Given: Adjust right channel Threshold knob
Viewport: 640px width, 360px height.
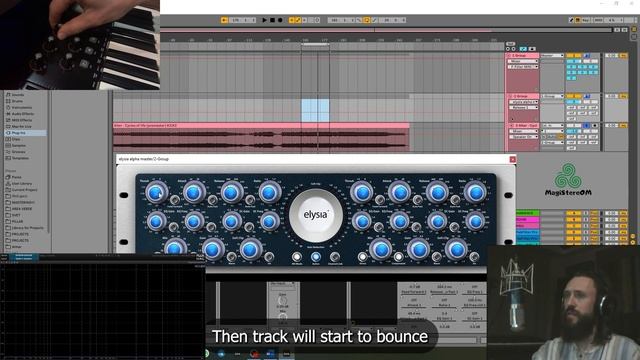Looking at the screenshot, I should coord(361,193).
